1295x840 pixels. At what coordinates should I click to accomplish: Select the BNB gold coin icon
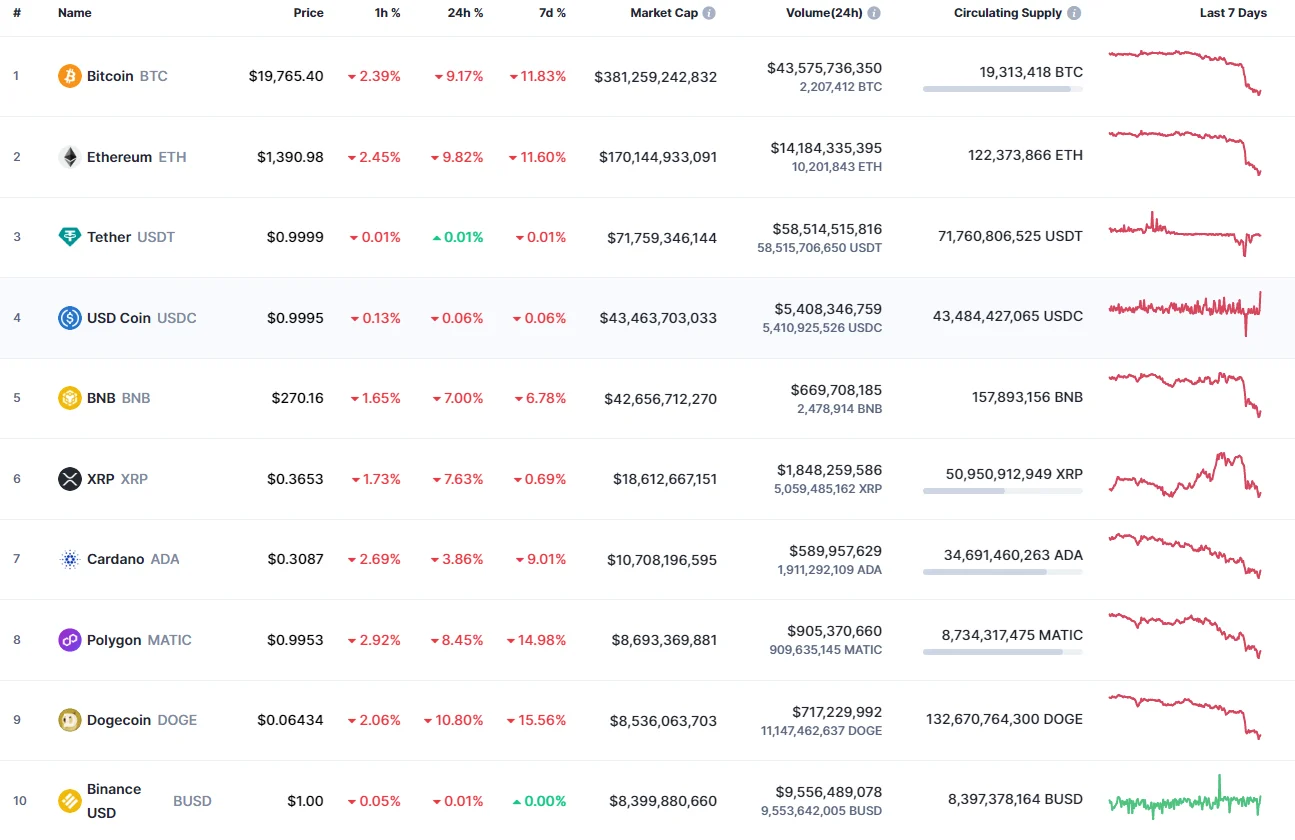(x=68, y=398)
